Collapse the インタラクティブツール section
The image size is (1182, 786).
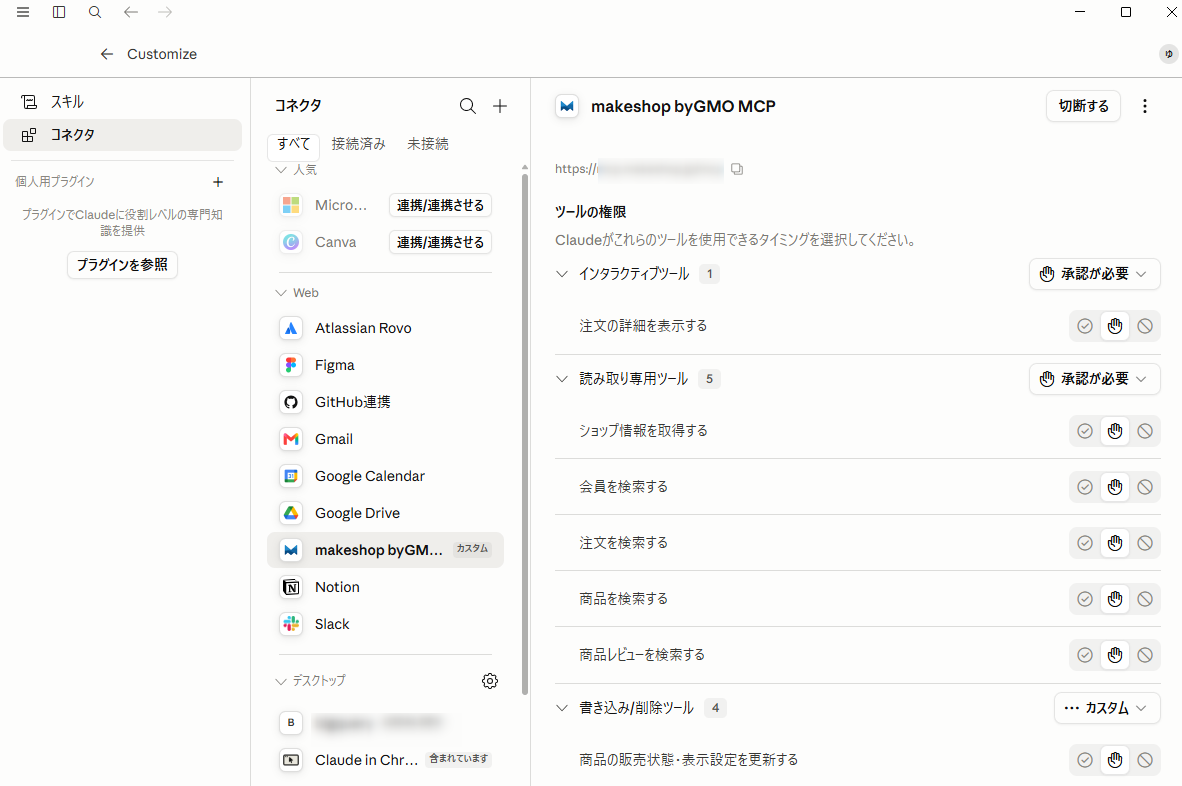click(x=562, y=274)
